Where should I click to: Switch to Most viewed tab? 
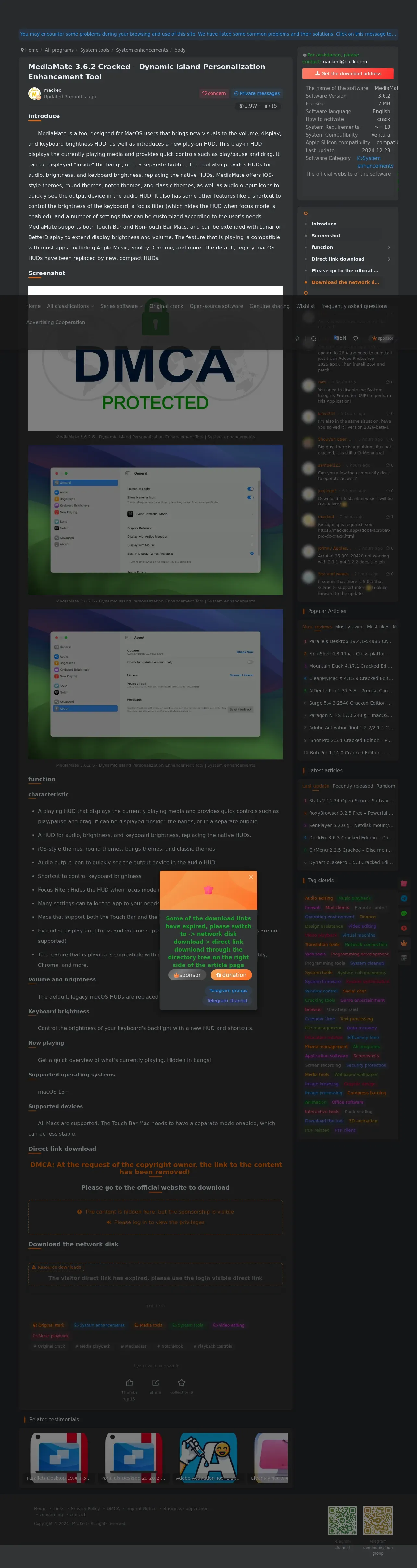point(349,626)
